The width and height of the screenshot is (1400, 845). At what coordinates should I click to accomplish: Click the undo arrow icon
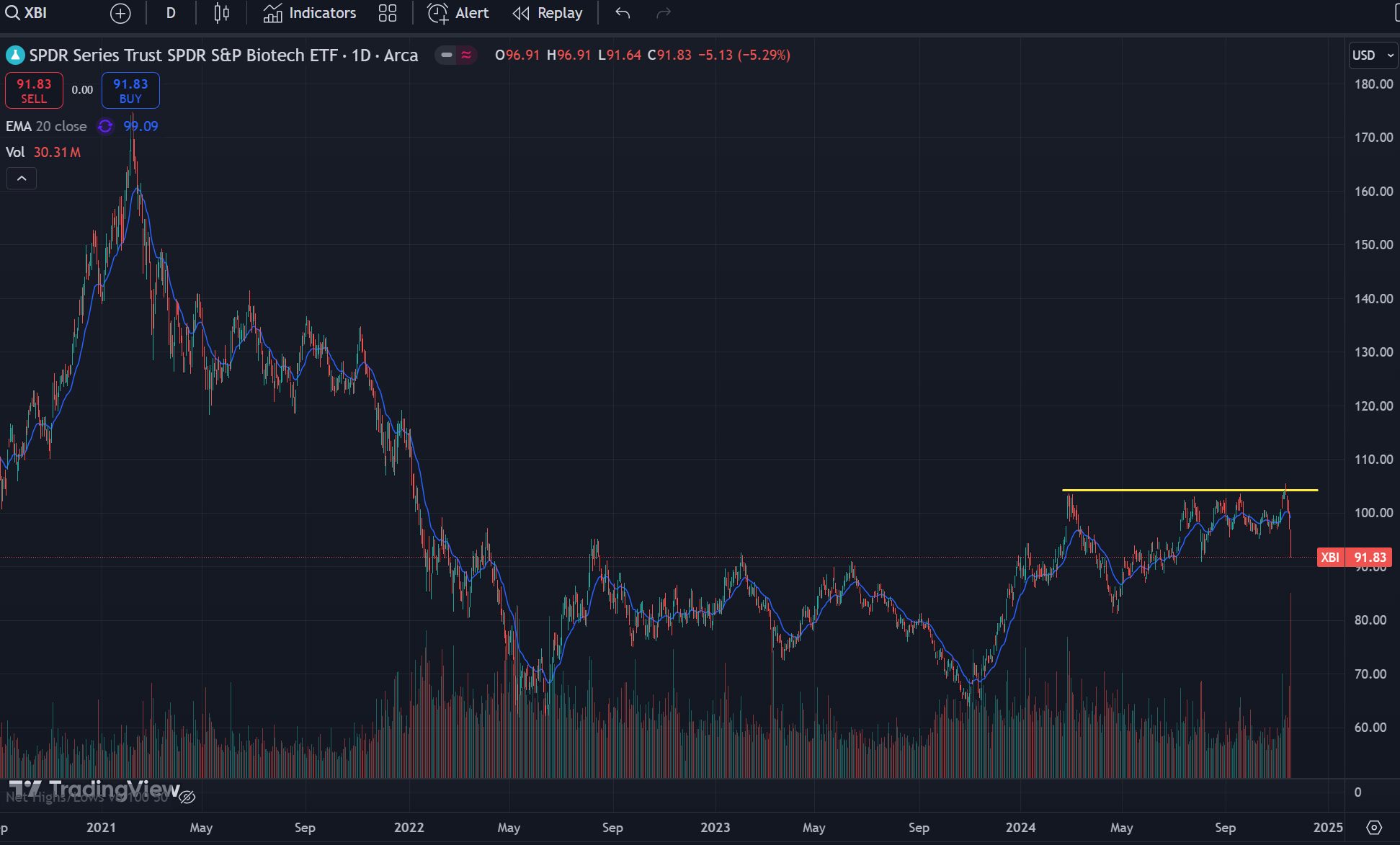(x=623, y=13)
